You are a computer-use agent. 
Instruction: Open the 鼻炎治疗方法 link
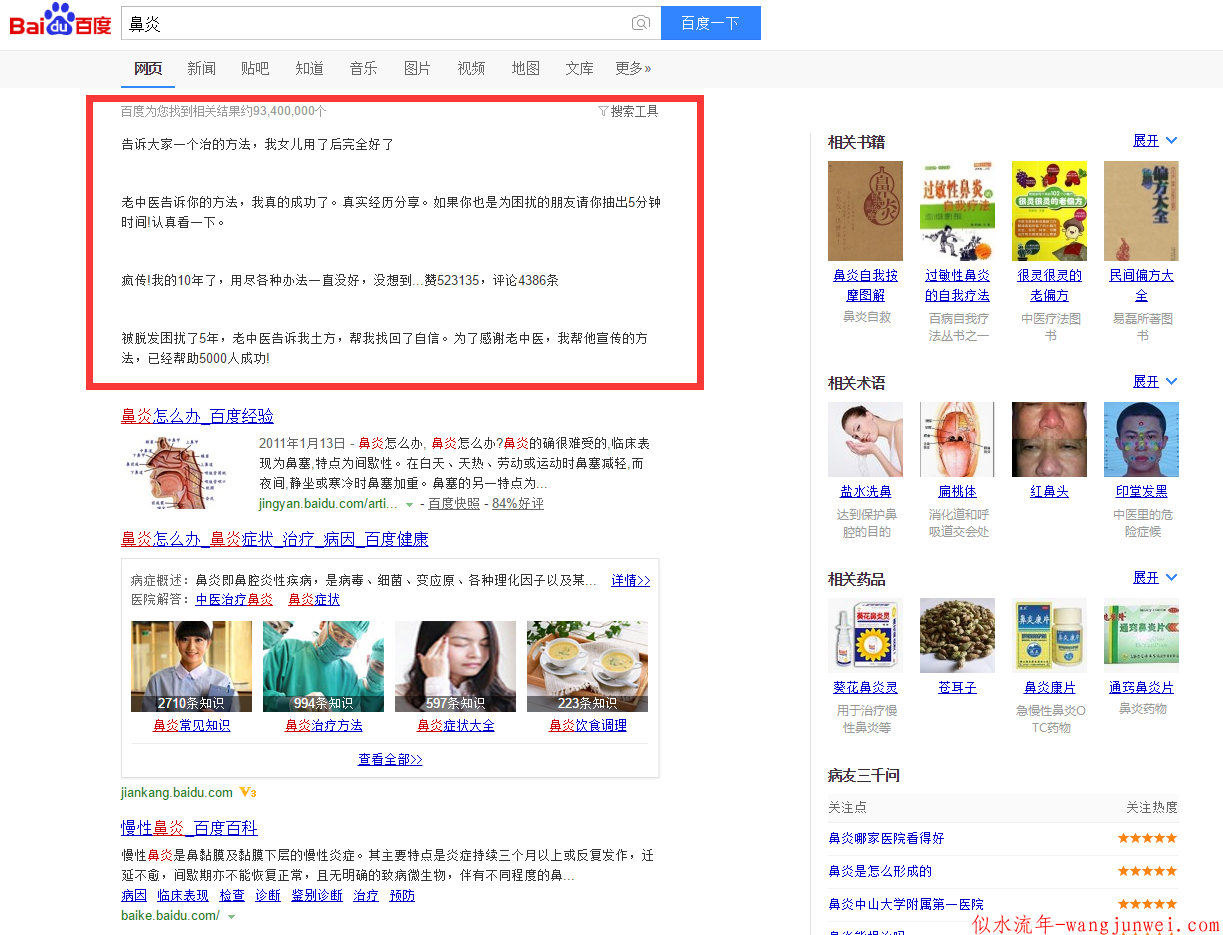tap(324, 726)
